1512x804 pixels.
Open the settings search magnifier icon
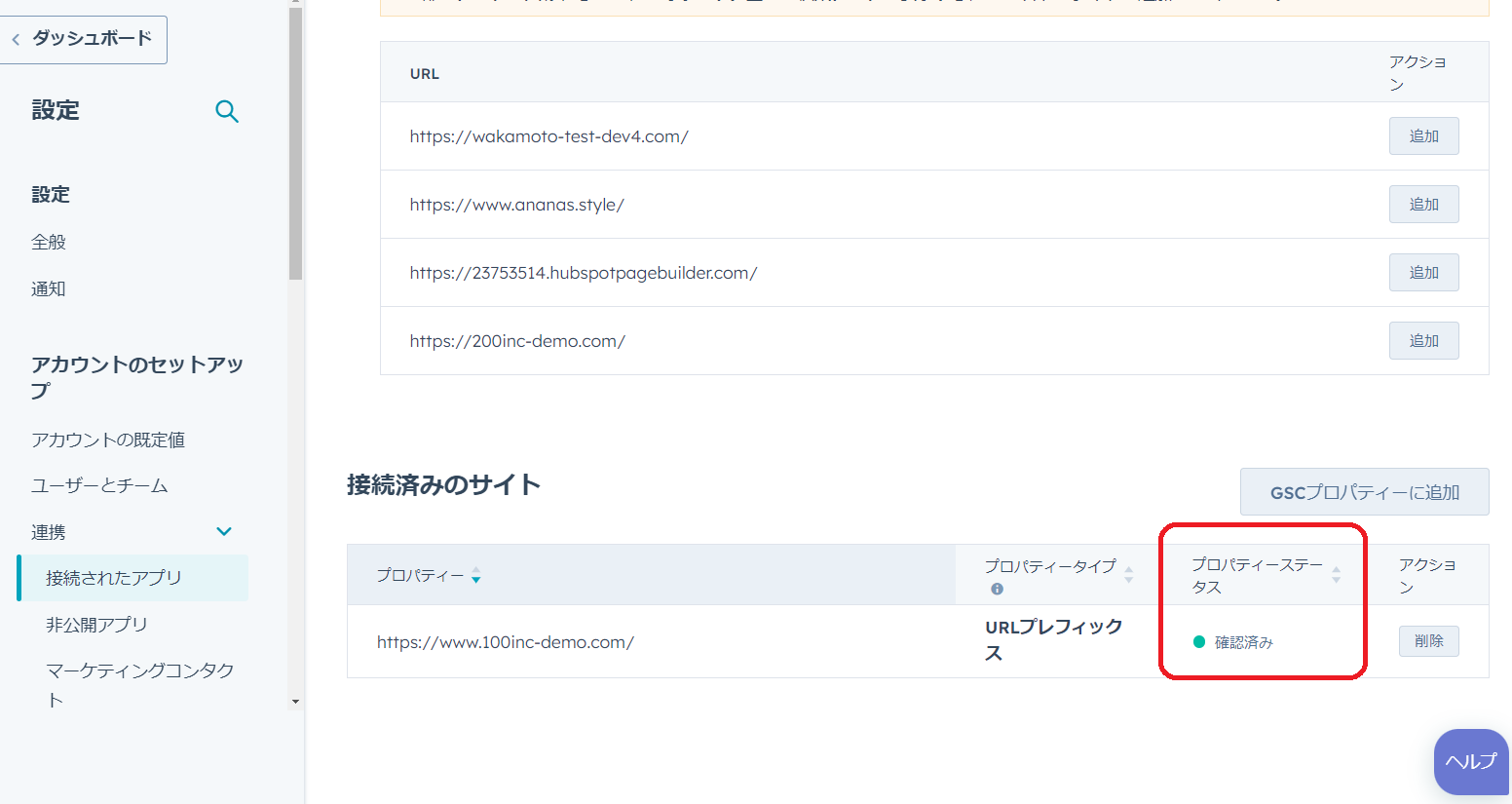tap(227, 111)
